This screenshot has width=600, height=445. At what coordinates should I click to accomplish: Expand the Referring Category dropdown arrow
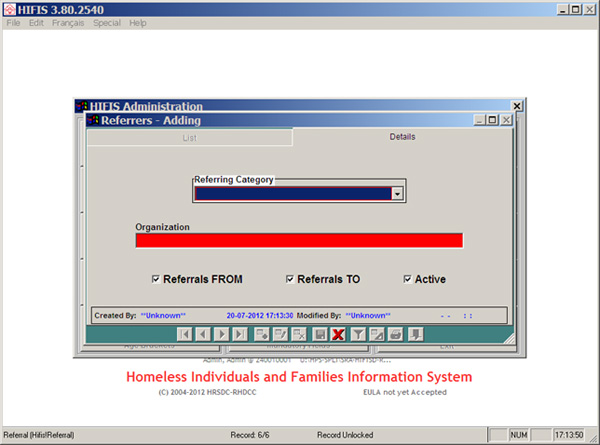tap(397, 194)
